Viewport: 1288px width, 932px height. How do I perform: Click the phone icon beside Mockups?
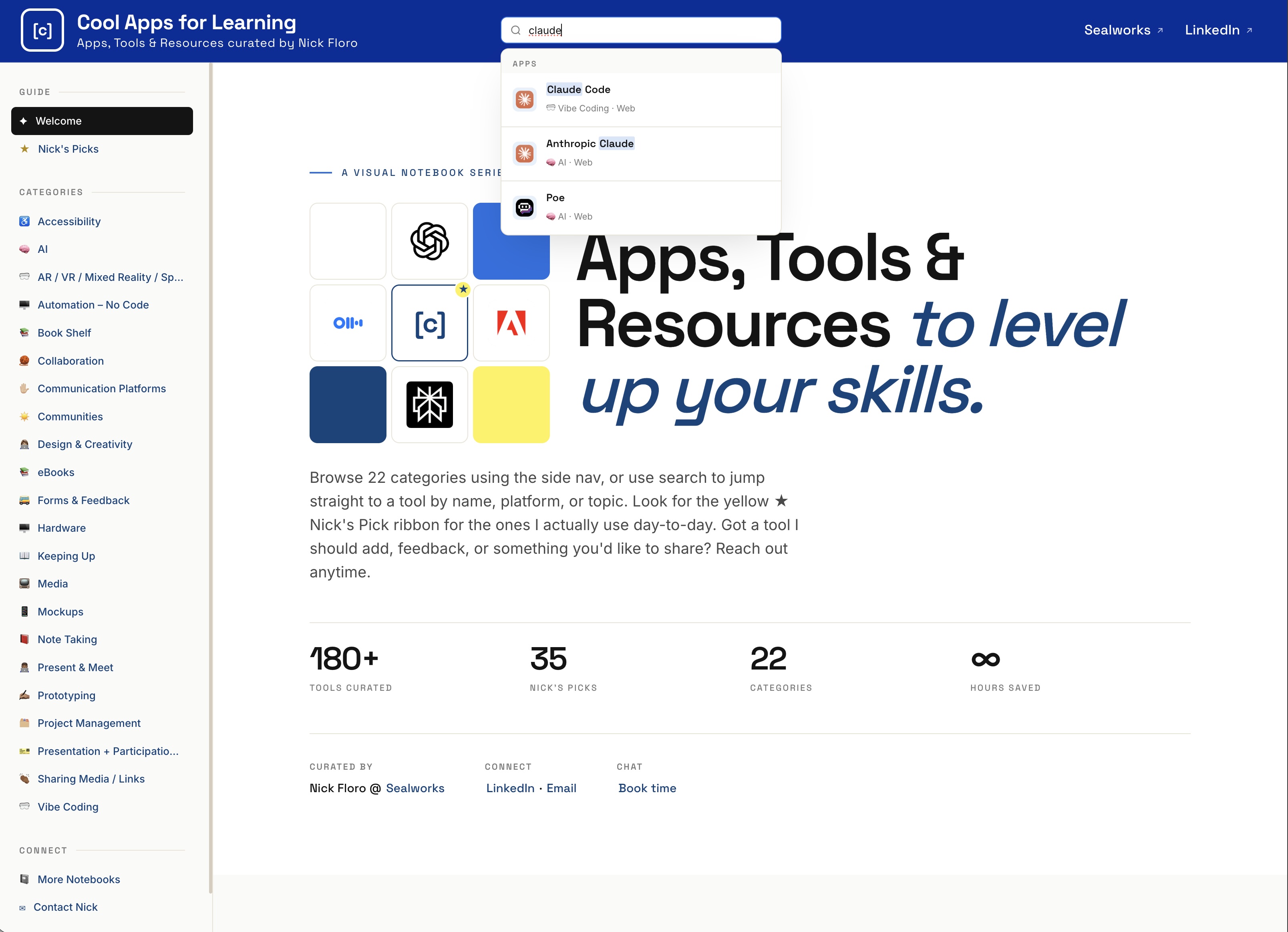24,611
